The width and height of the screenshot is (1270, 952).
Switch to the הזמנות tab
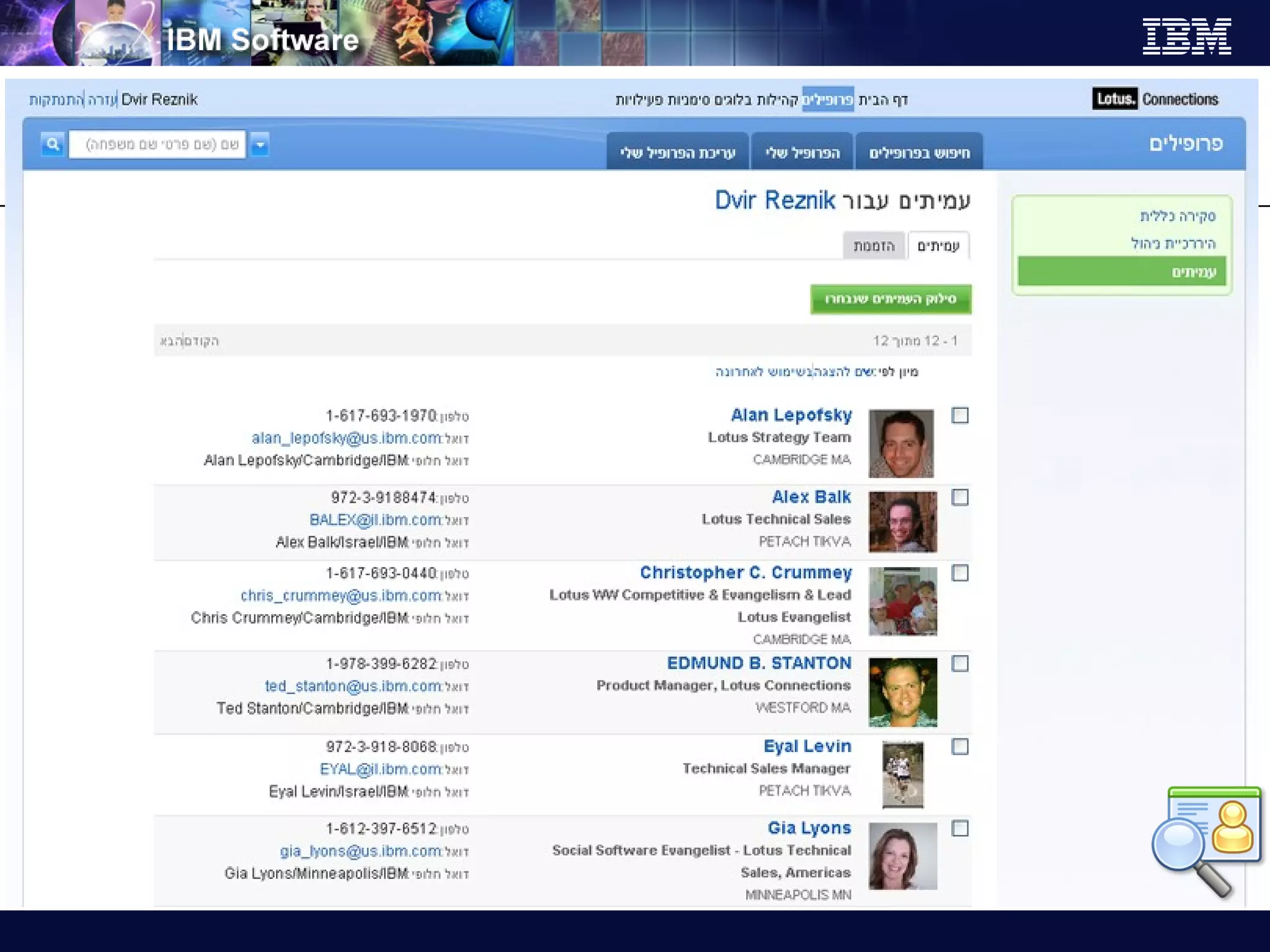(x=873, y=246)
